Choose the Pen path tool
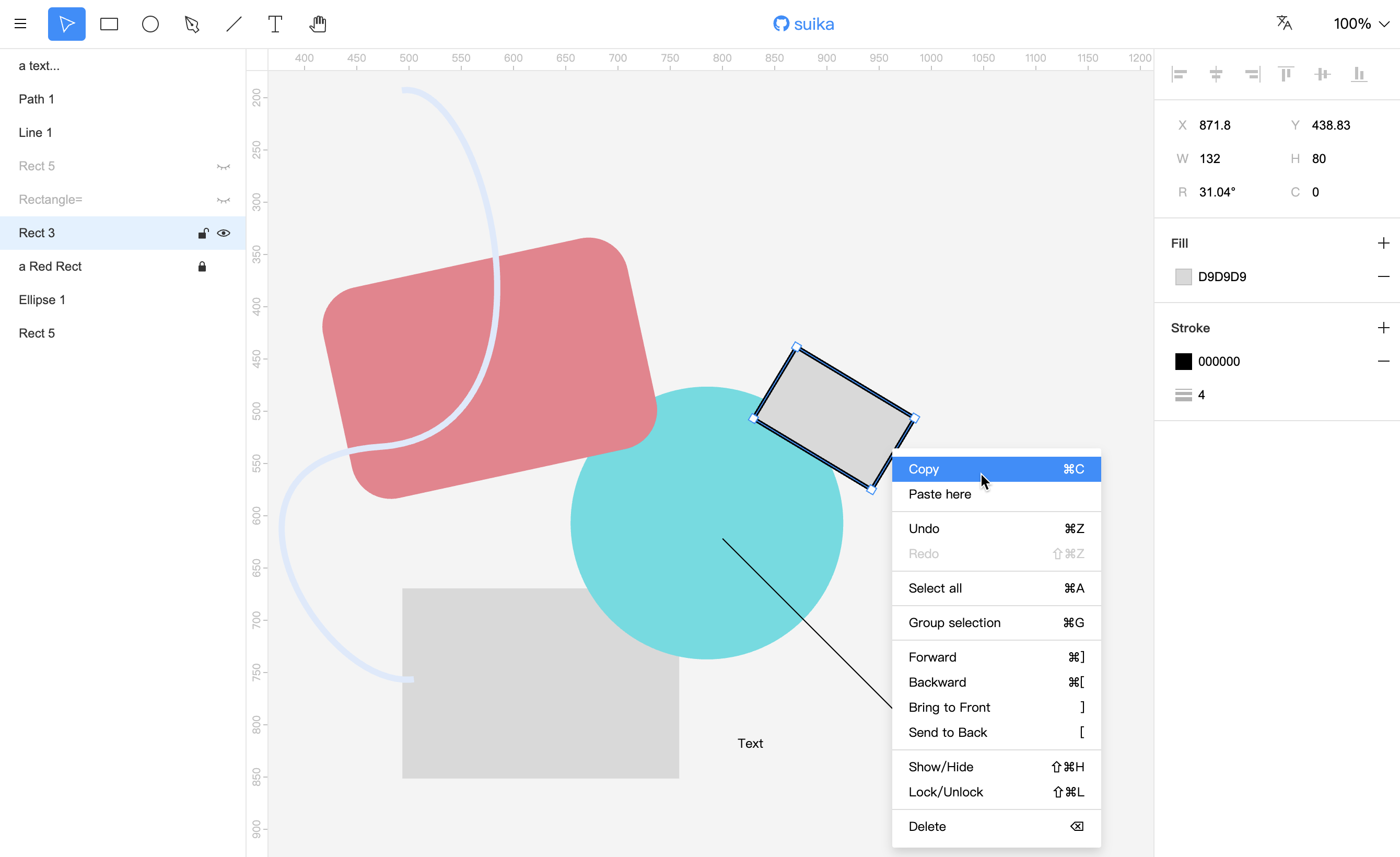Viewport: 1400px width, 857px height. [192, 24]
